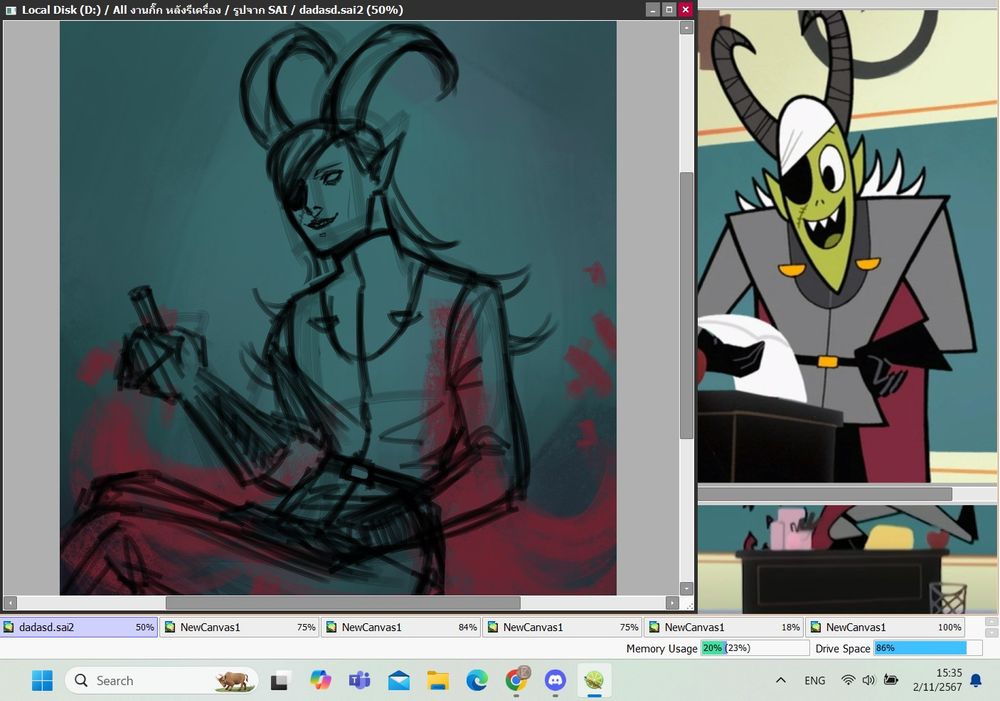Open Google Chrome from the taskbar

(x=516, y=681)
